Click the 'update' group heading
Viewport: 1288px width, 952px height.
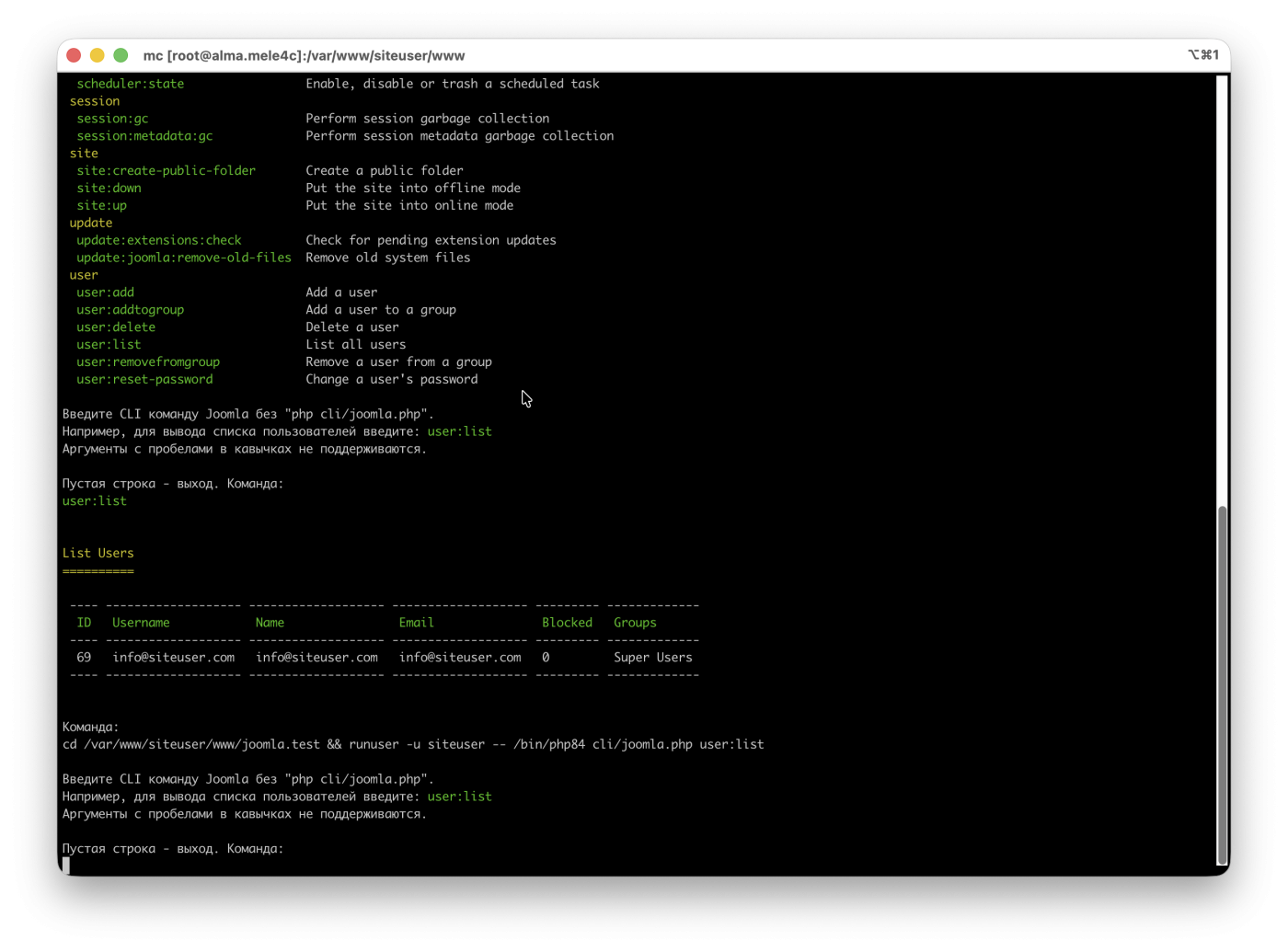coord(91,224)
